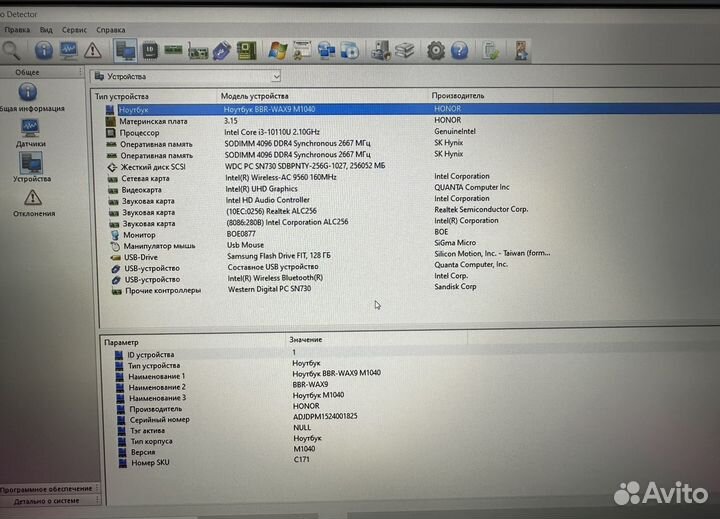Sort by the Тип устройства column header
This screenshot has width=720, height=519.
[x=122, y=96]
